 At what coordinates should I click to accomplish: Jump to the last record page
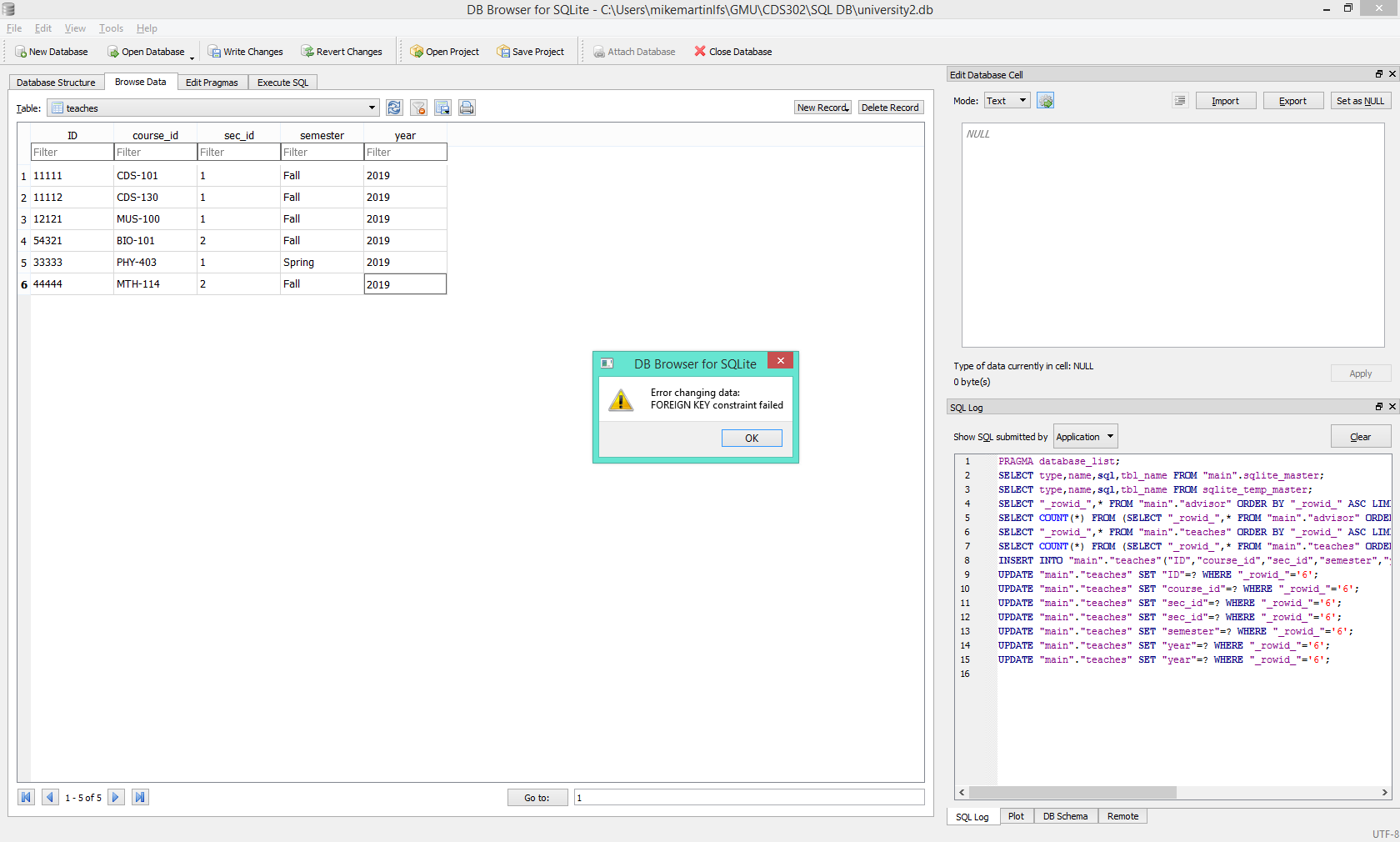[140, 797]
